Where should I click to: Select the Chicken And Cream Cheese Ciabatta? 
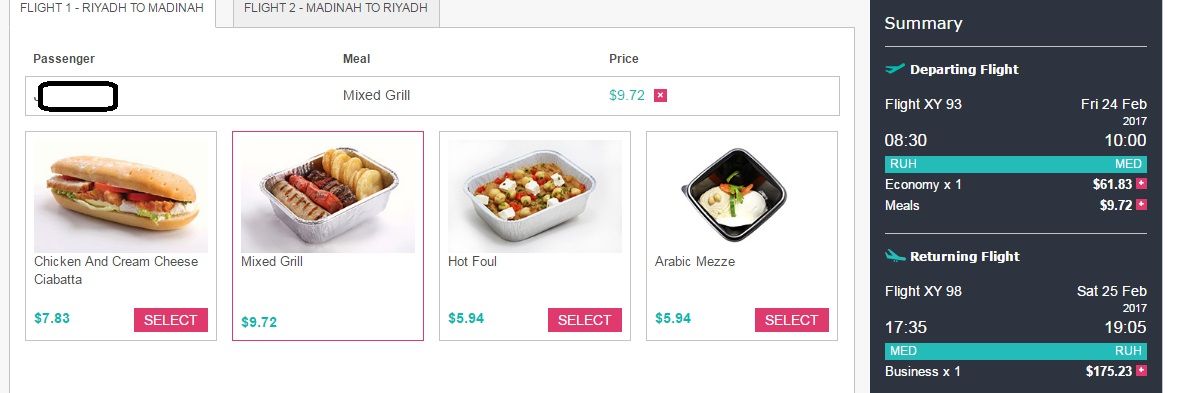tap(170, 320)
